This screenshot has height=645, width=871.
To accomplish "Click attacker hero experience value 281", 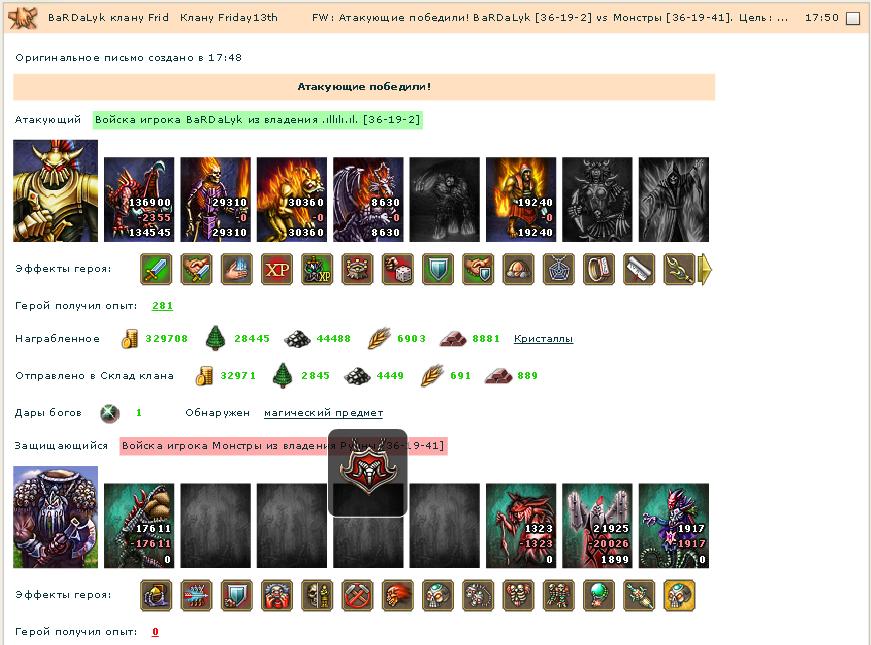I will coord(162,306).
